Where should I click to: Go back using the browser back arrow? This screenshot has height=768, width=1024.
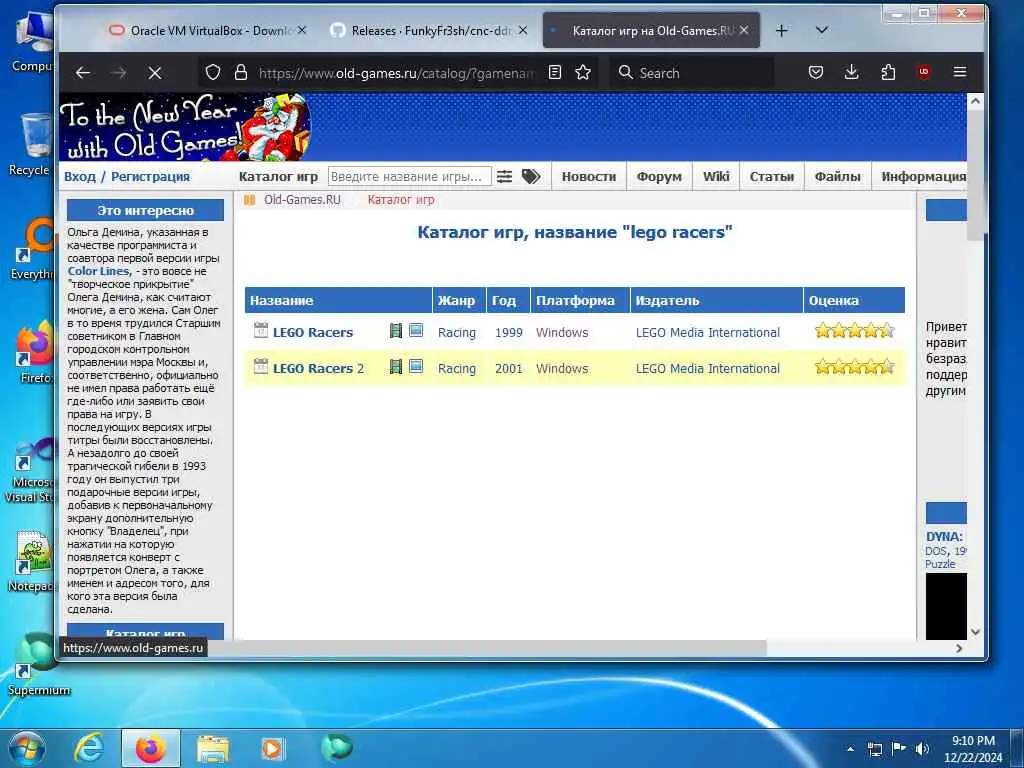coord(82,72)
